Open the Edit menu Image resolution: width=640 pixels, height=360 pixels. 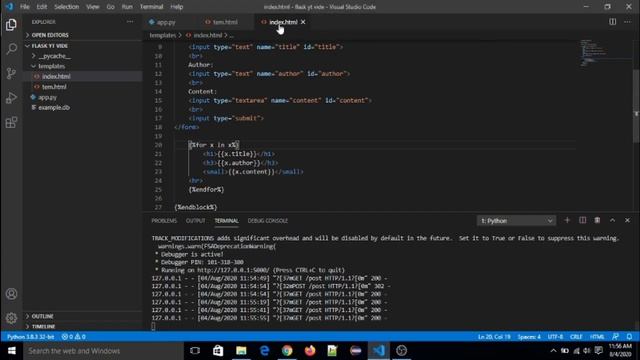pyautogui.click(x=42, y=7)
